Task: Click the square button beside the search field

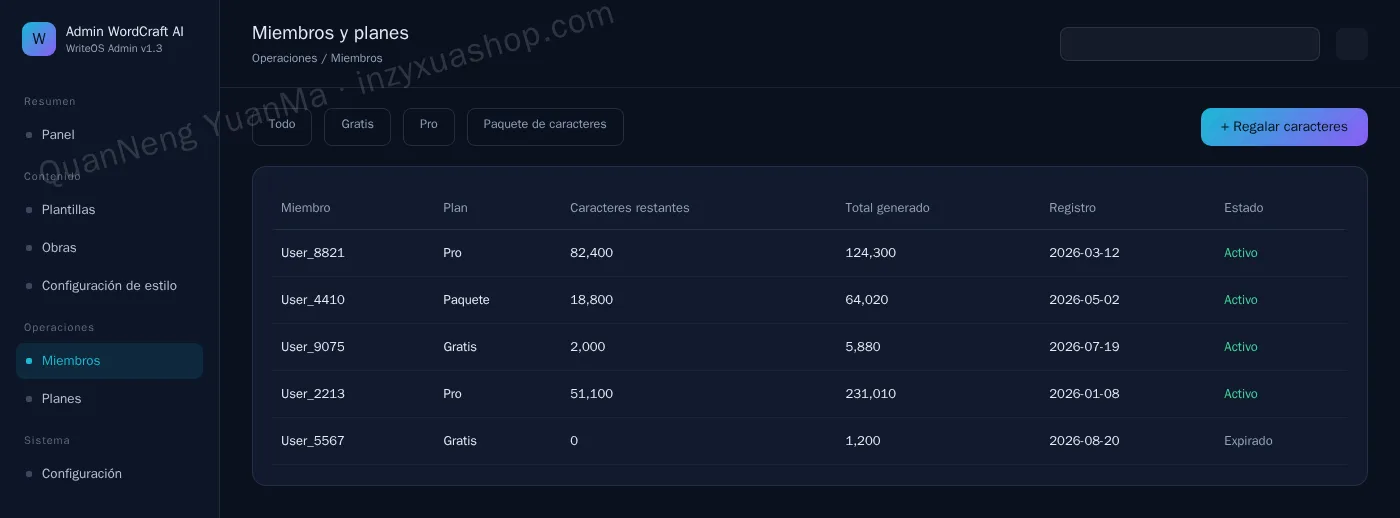Action: tap(1351, 44)
